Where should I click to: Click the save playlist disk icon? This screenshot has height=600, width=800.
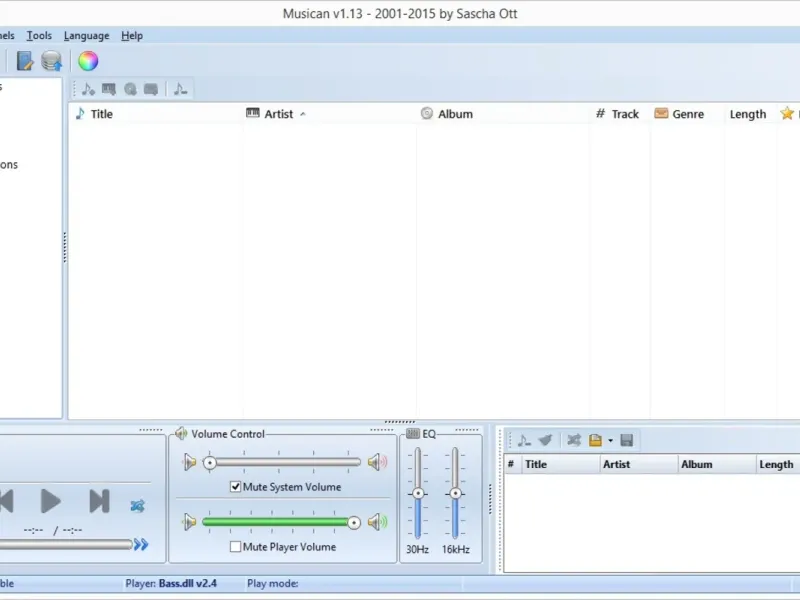pyautogui.click(x=627, y=440)
